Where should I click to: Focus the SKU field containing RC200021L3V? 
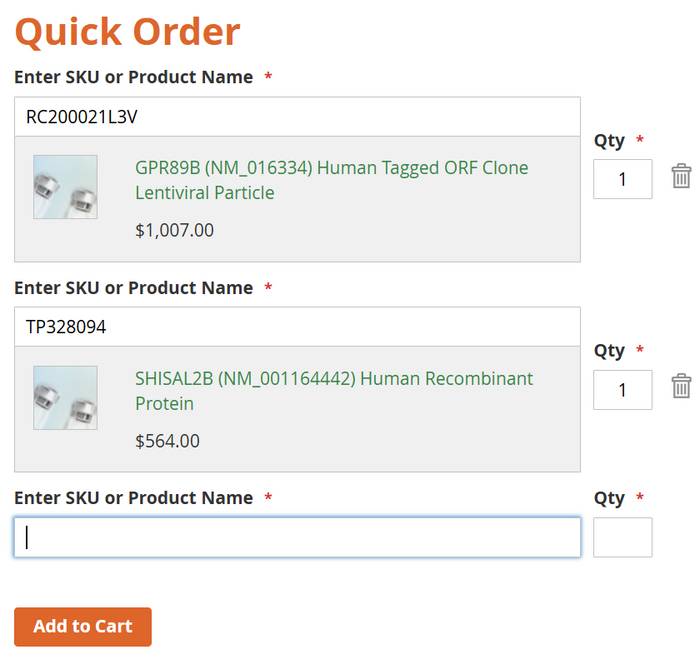297,116
